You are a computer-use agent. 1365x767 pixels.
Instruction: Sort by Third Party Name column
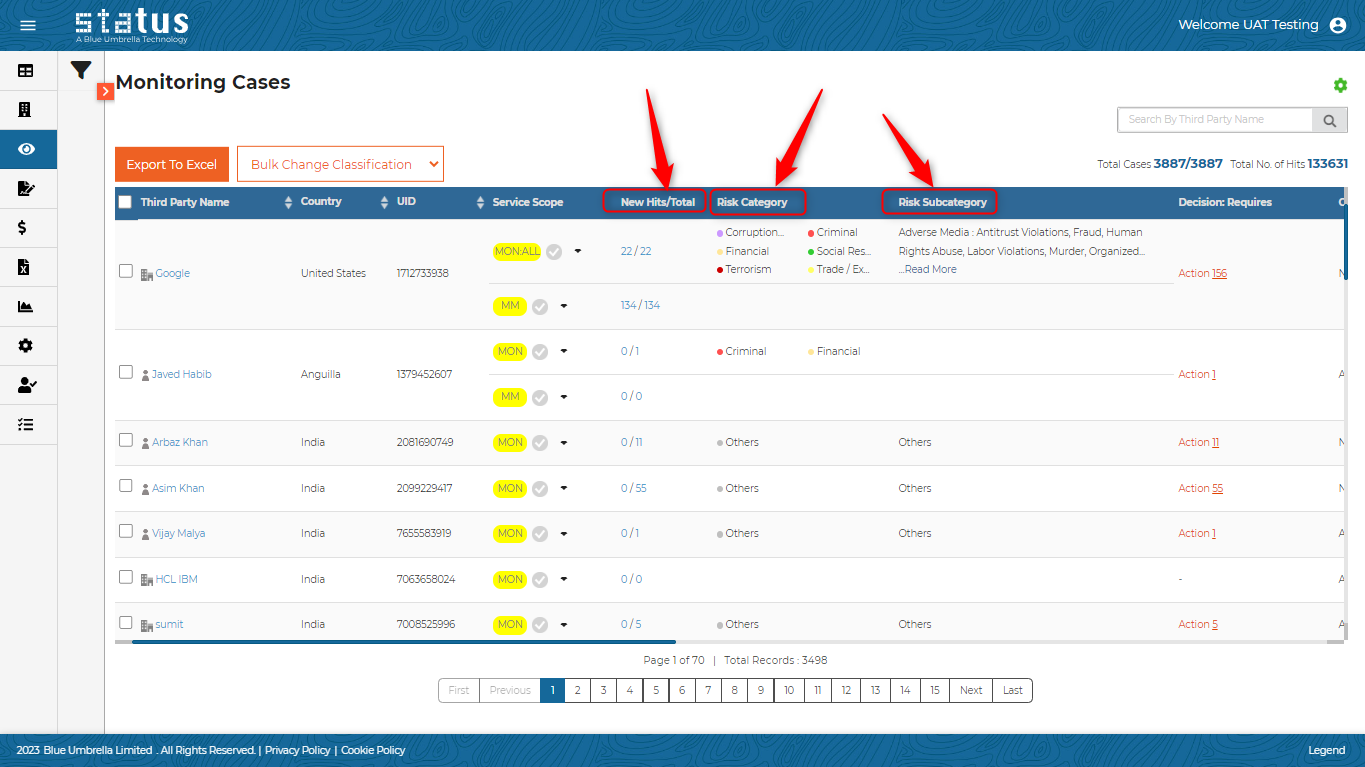click(290, 202)
